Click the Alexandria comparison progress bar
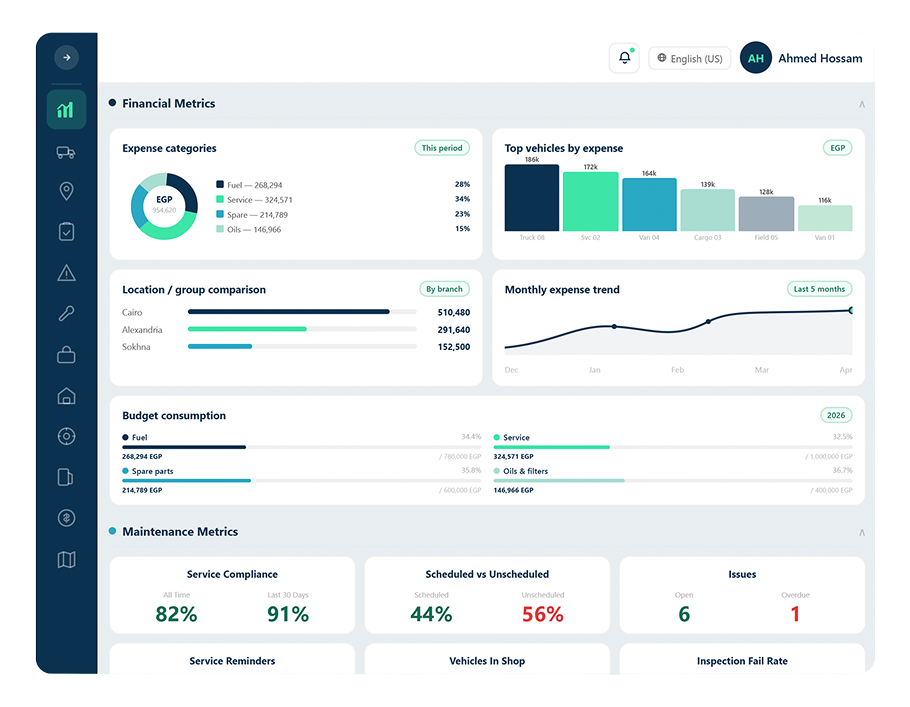This screenshot has height=707, width=910. [x=302, y=329]
